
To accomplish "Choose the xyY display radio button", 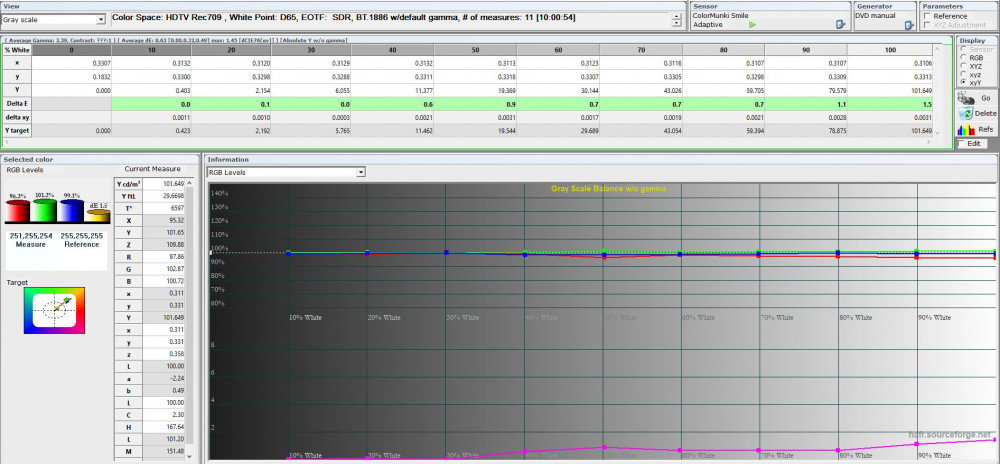I will (x=962, y=81).
